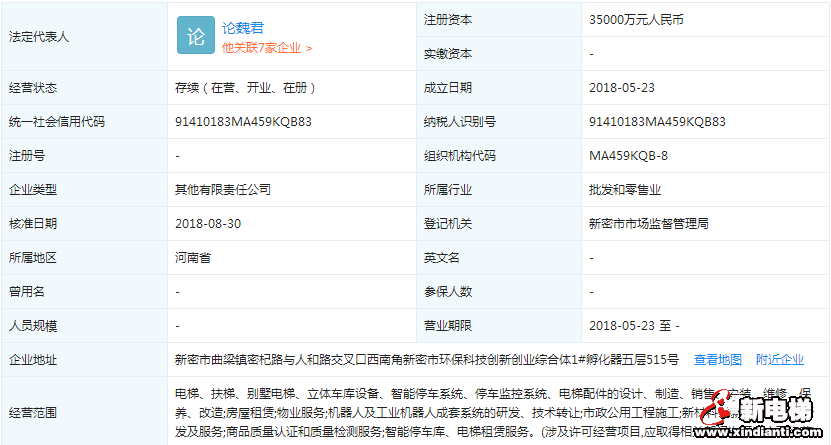The image size is (831, 445).
Task: Click the company address text
Action: (427, 359)
